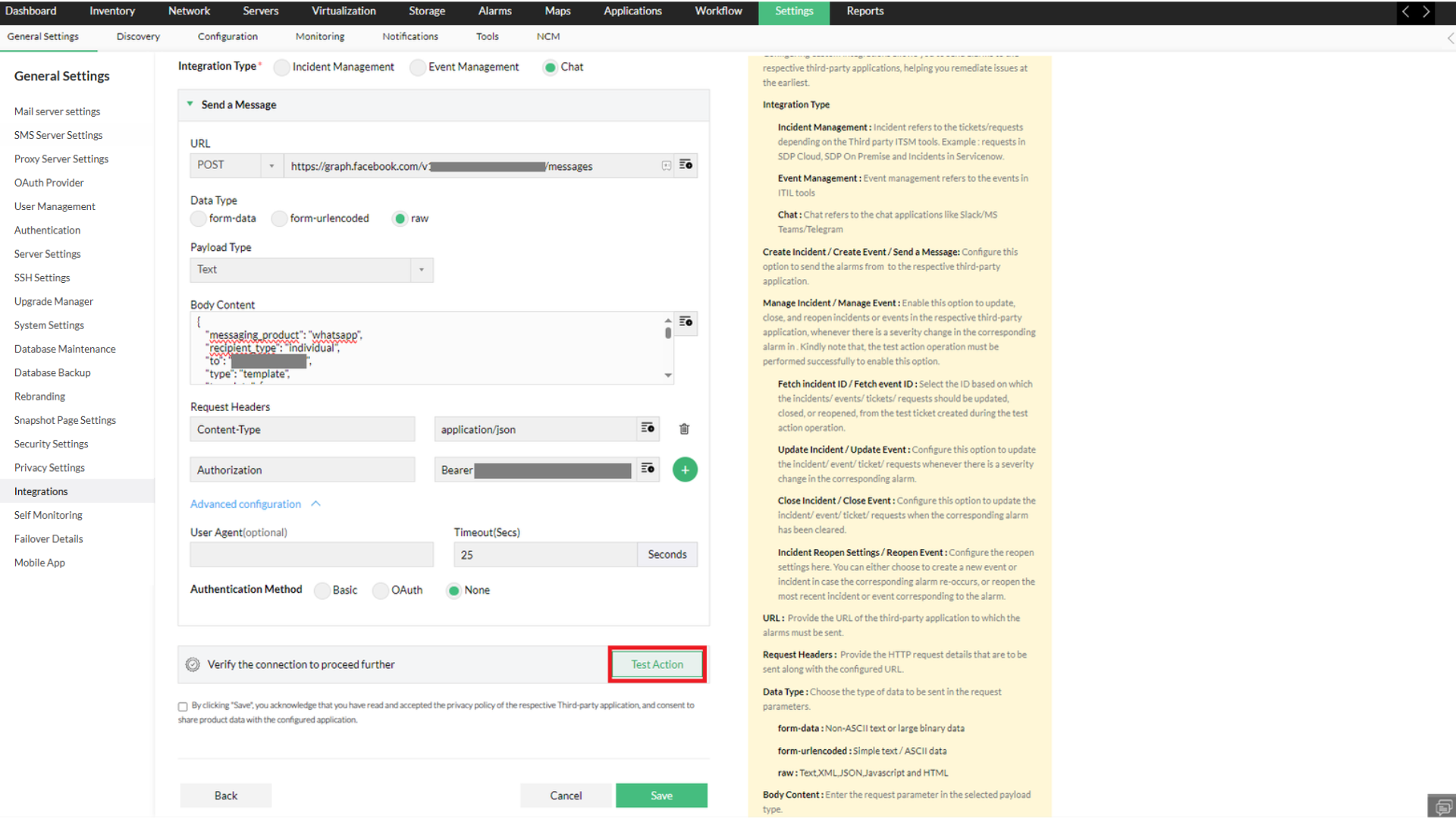This screenshot has height=819, width=1456.
Task: Add a new request header with green plus
Action: (685, 470)
